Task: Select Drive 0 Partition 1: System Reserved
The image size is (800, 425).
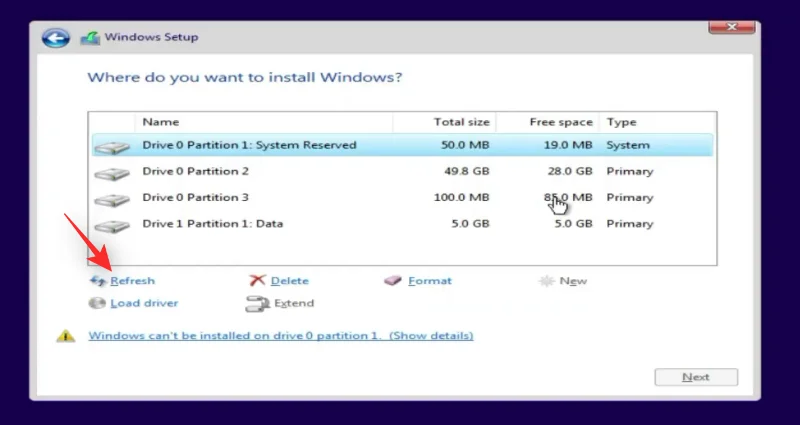Action: click(403, 145)
